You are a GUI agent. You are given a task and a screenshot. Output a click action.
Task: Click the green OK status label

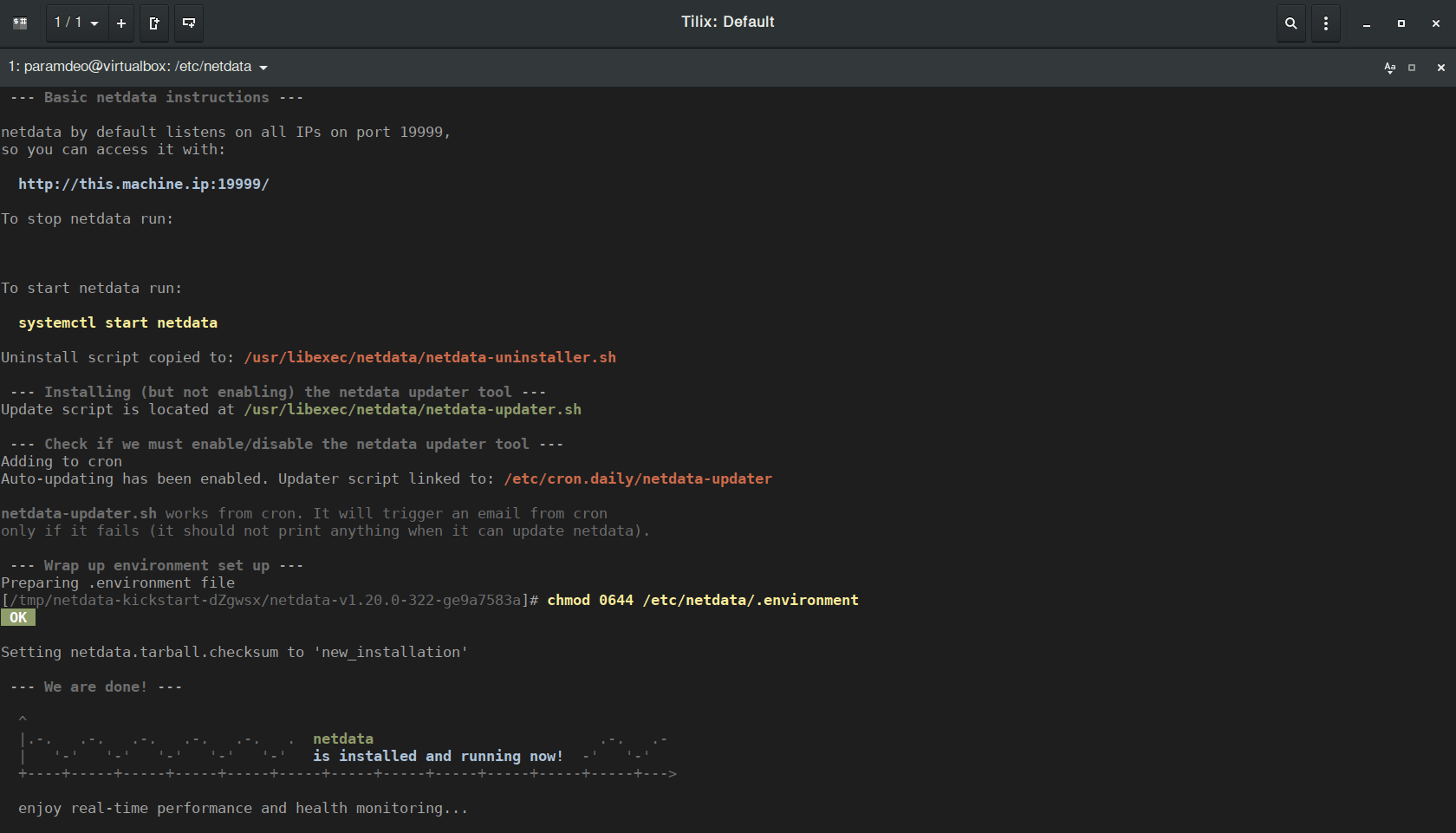tap(18, 617)
